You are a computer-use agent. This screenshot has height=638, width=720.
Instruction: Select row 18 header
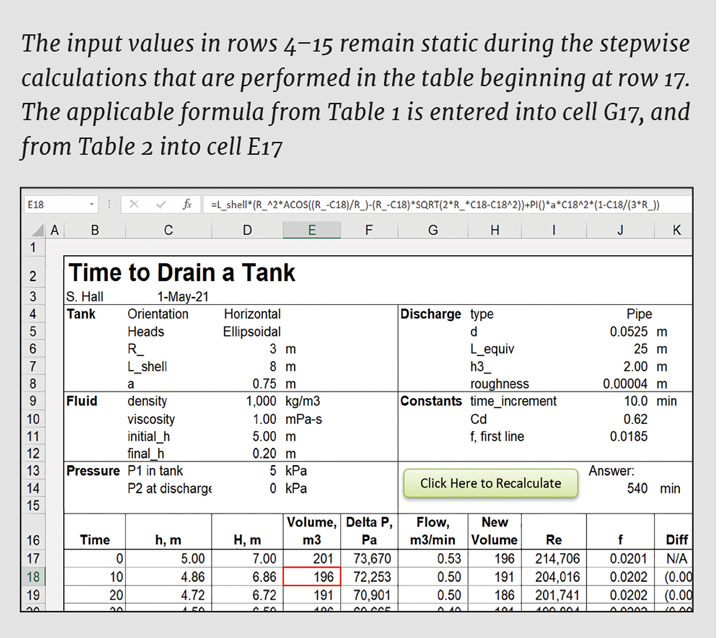pos(32,578)
